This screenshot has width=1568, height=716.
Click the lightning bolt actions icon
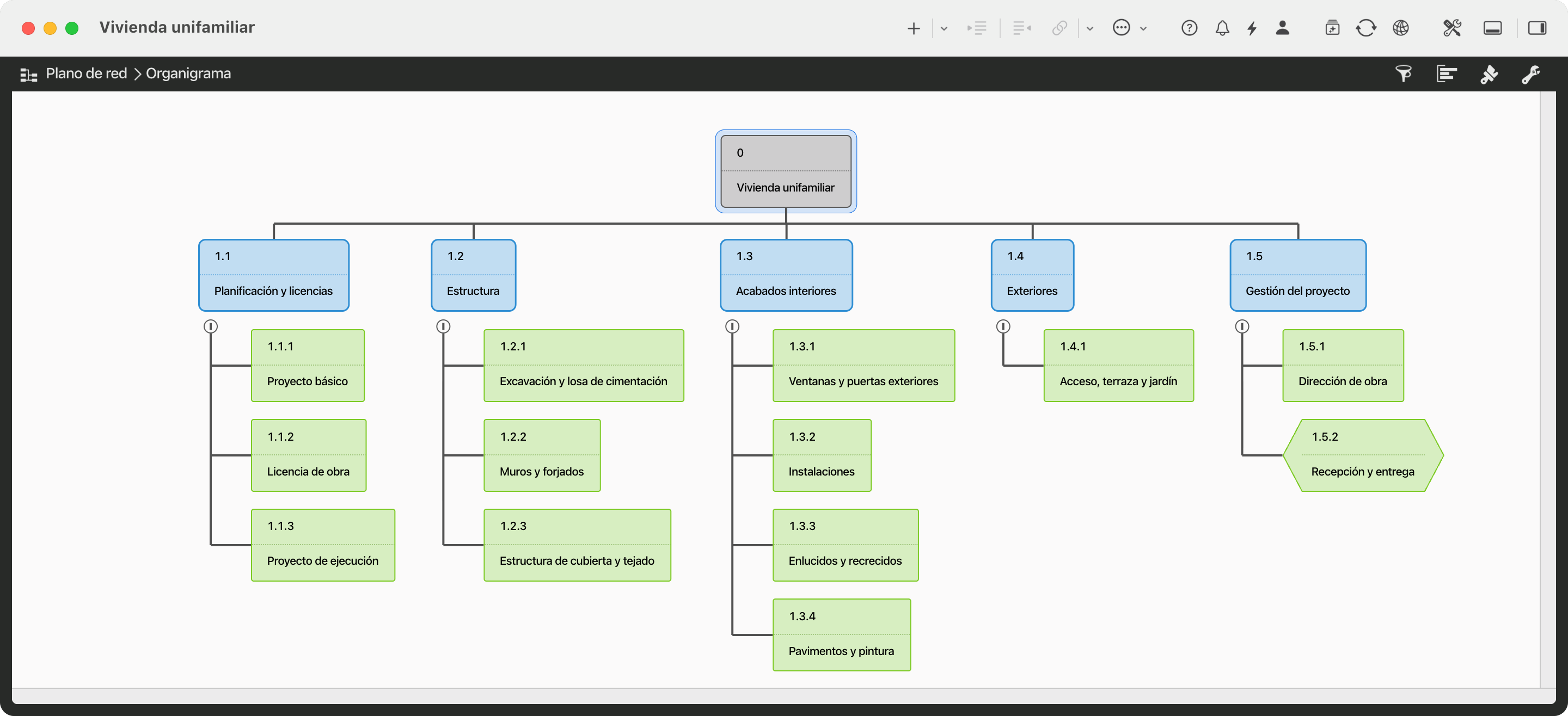pos(1252,28)
